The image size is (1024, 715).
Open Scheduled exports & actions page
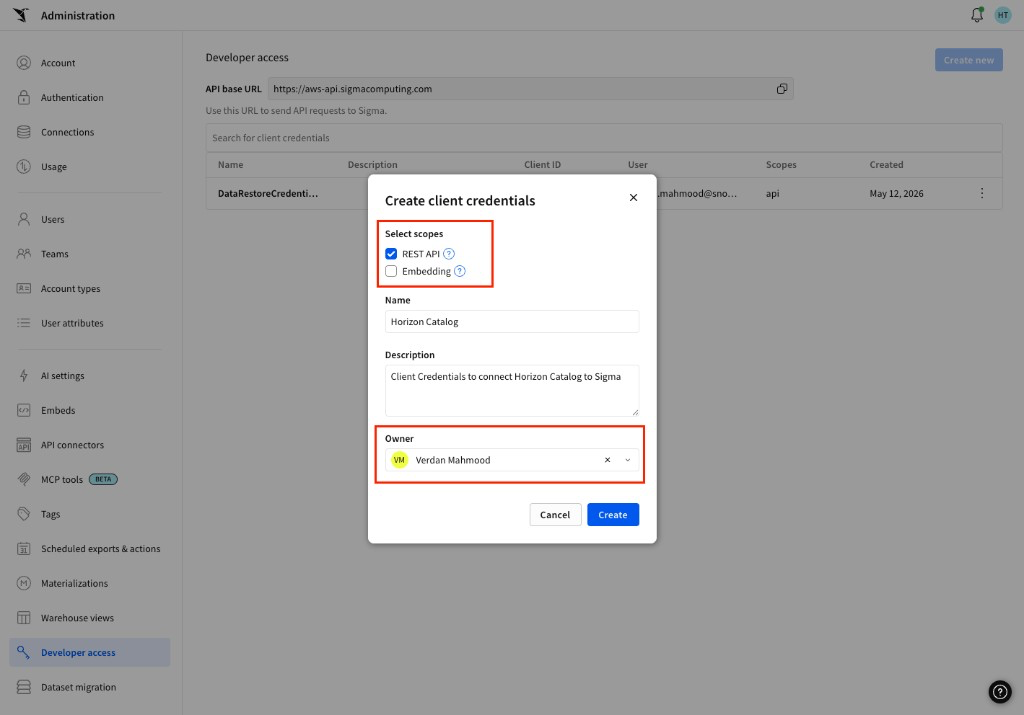(x=101, y=548)
